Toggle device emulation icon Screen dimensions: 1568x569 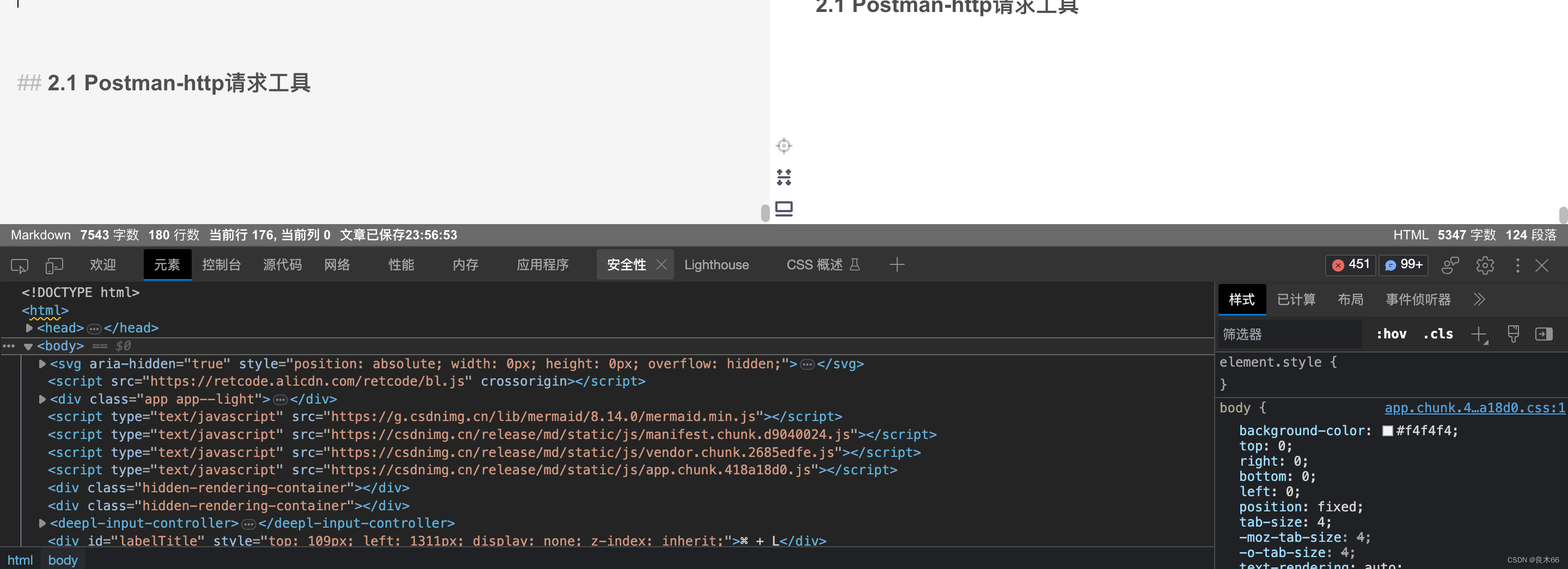click(x=54, y=265)
